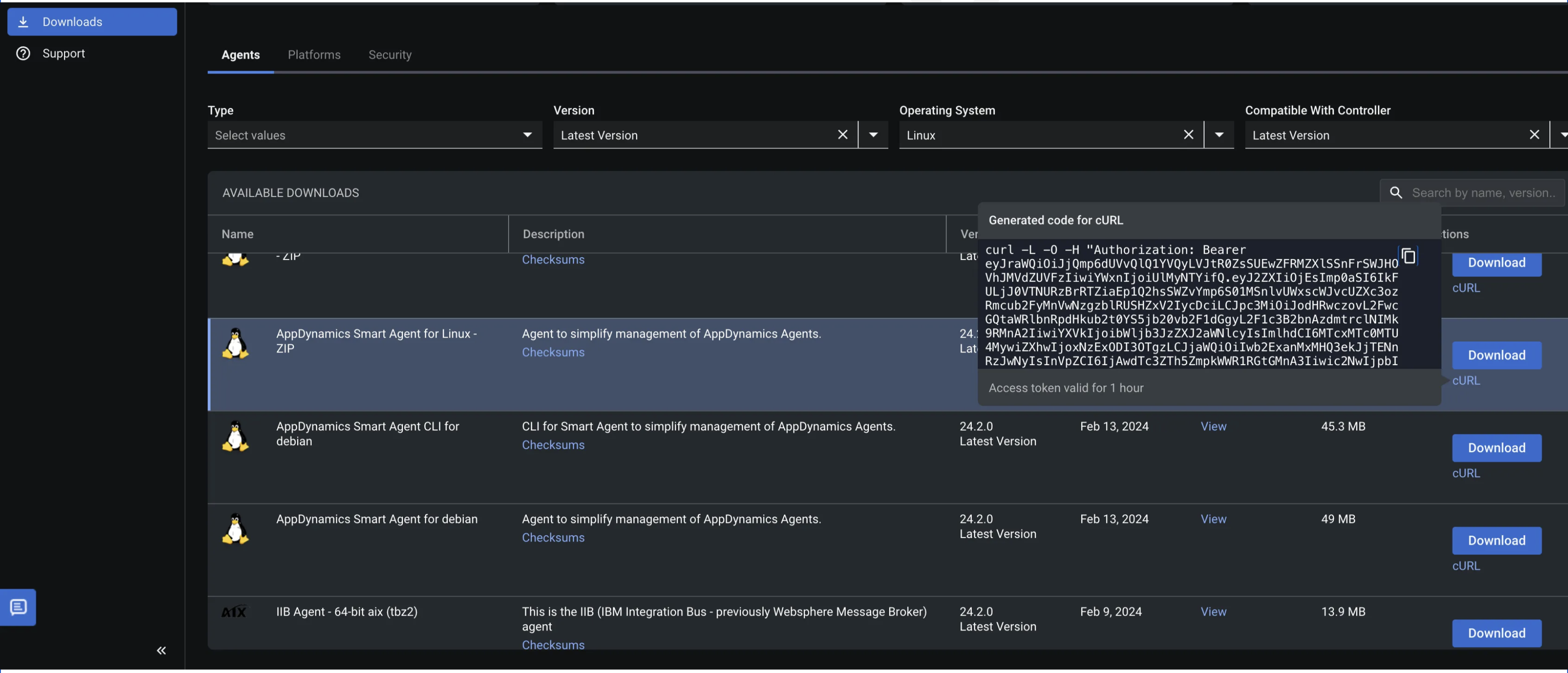1568x673 pixels.
Task: Download Smart Agent CLI for debian
Action: pos(1496,448)
